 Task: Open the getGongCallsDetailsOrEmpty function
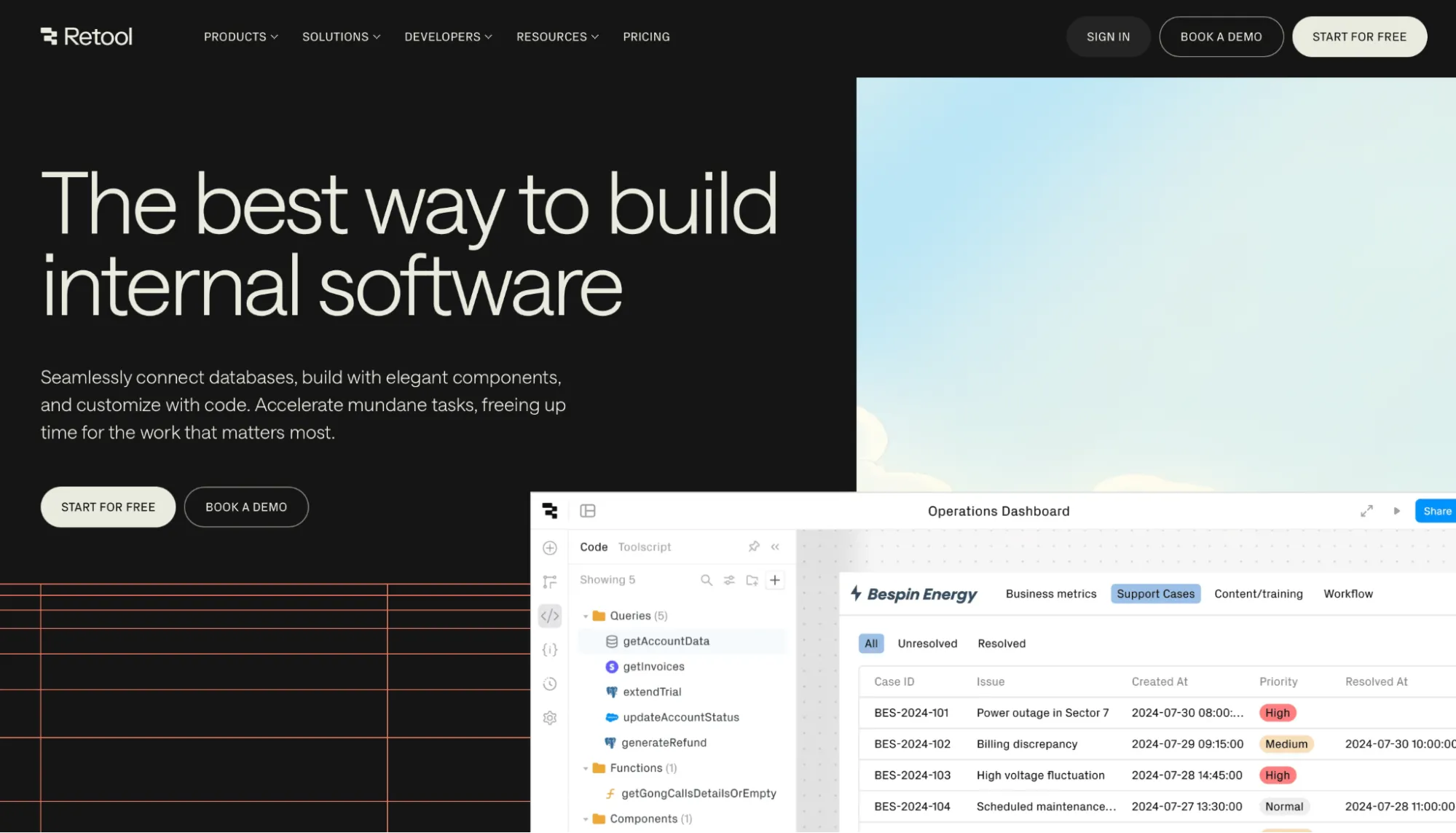click(x=699, y=794)
